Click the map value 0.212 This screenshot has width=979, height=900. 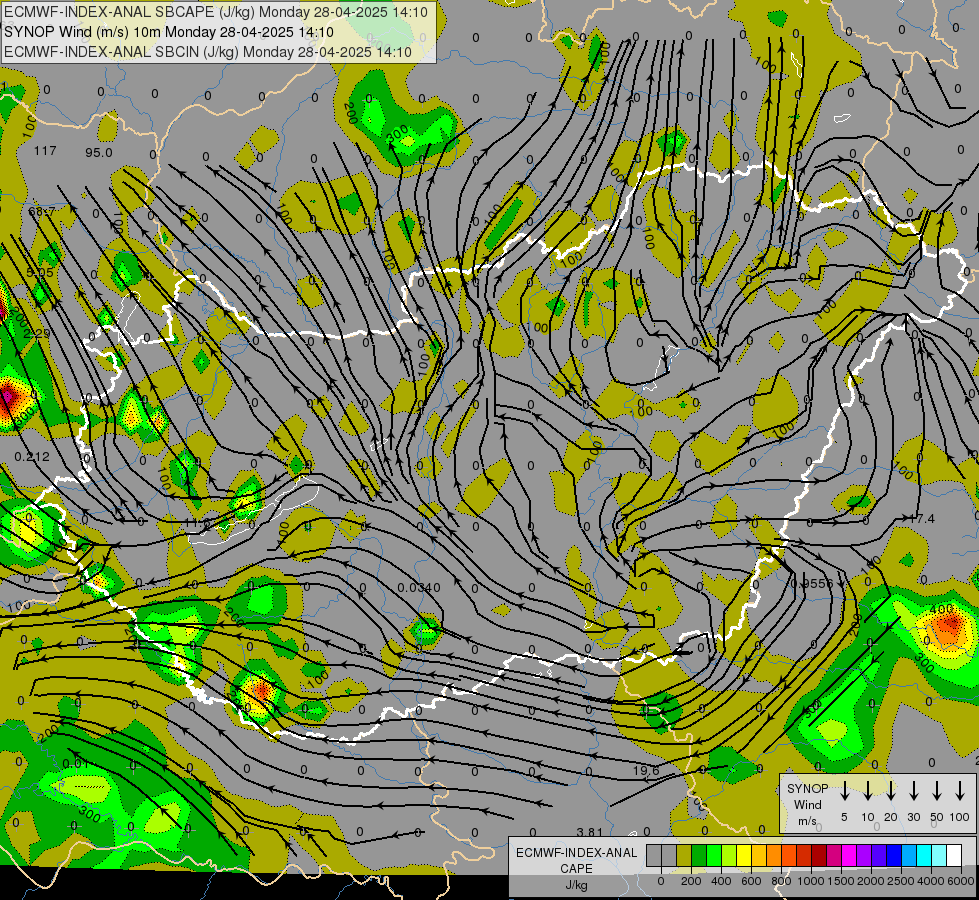tap(32, 457)
